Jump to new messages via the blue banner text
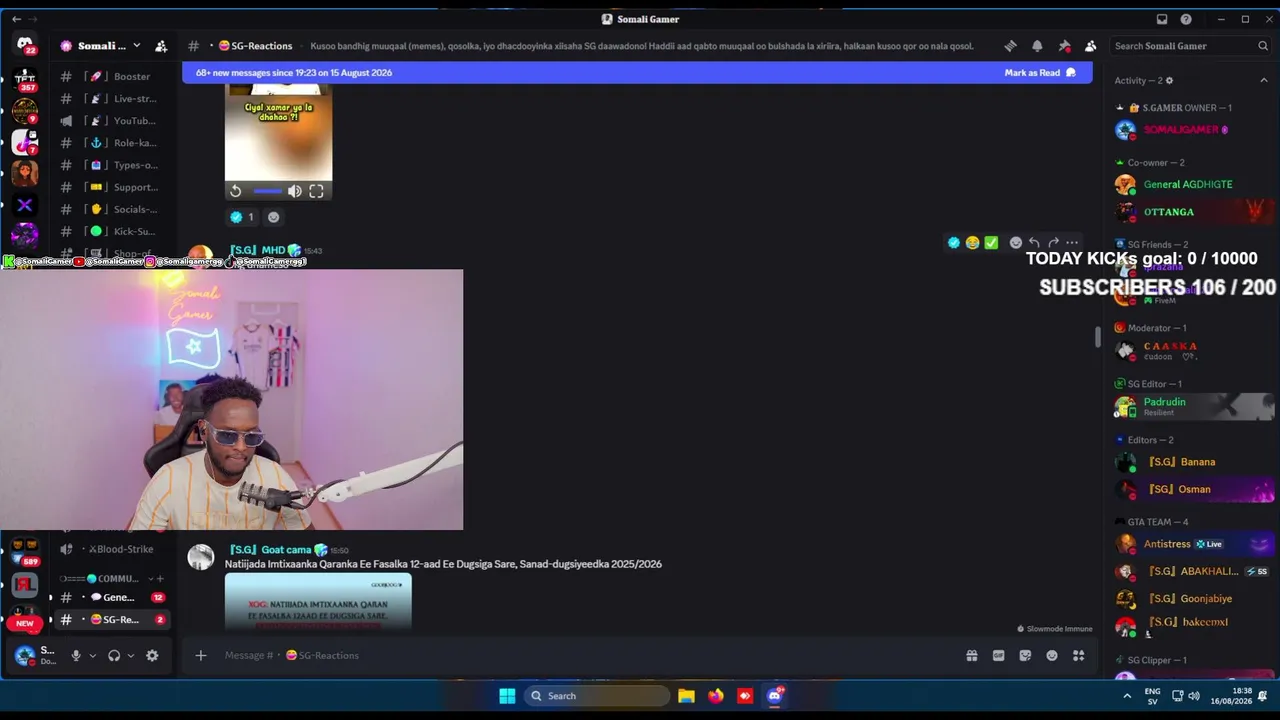This screenshot has height=720, width=1280. (294, 73)
